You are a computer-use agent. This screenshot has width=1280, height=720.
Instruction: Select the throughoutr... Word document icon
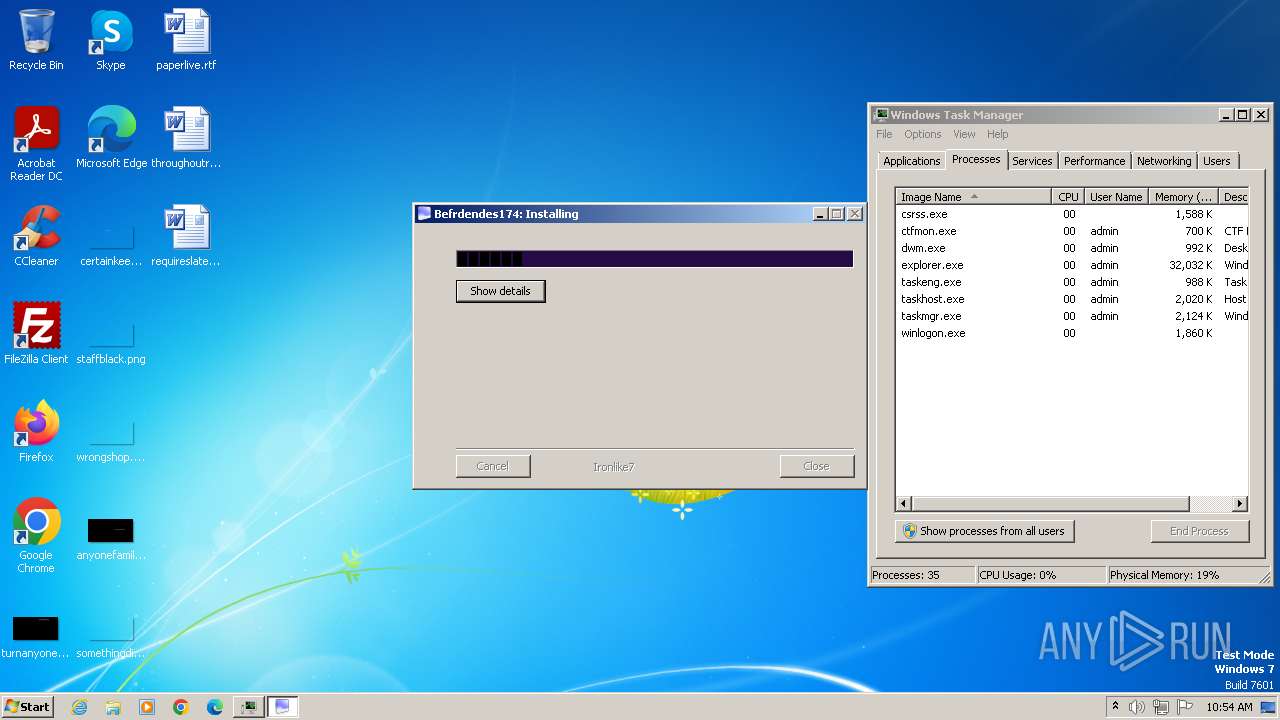186,138
